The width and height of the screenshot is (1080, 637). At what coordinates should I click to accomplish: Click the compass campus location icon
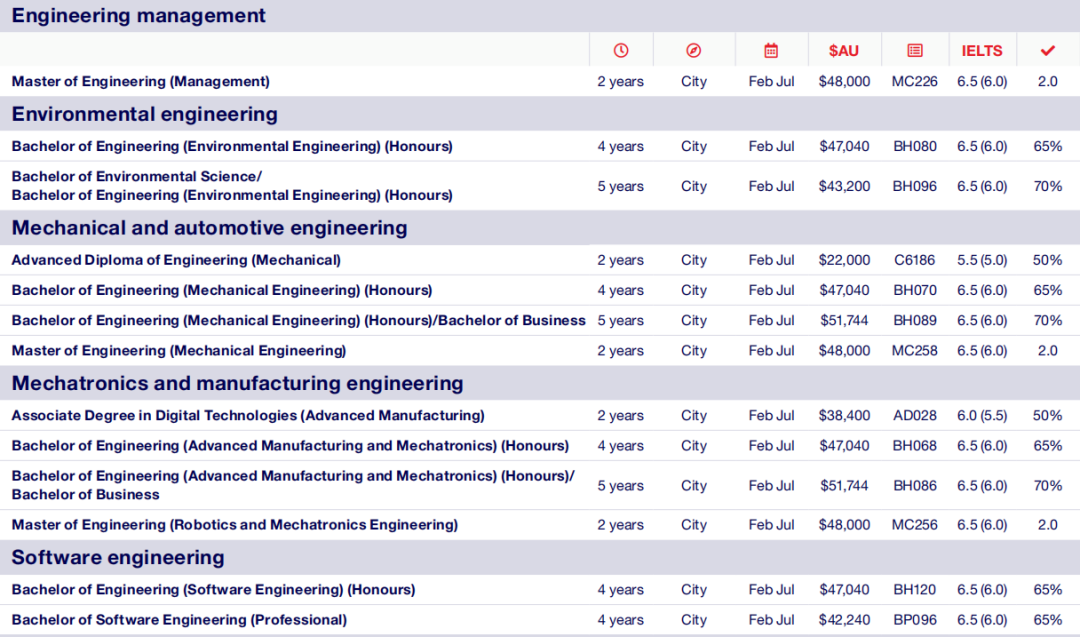pos(694,50)
